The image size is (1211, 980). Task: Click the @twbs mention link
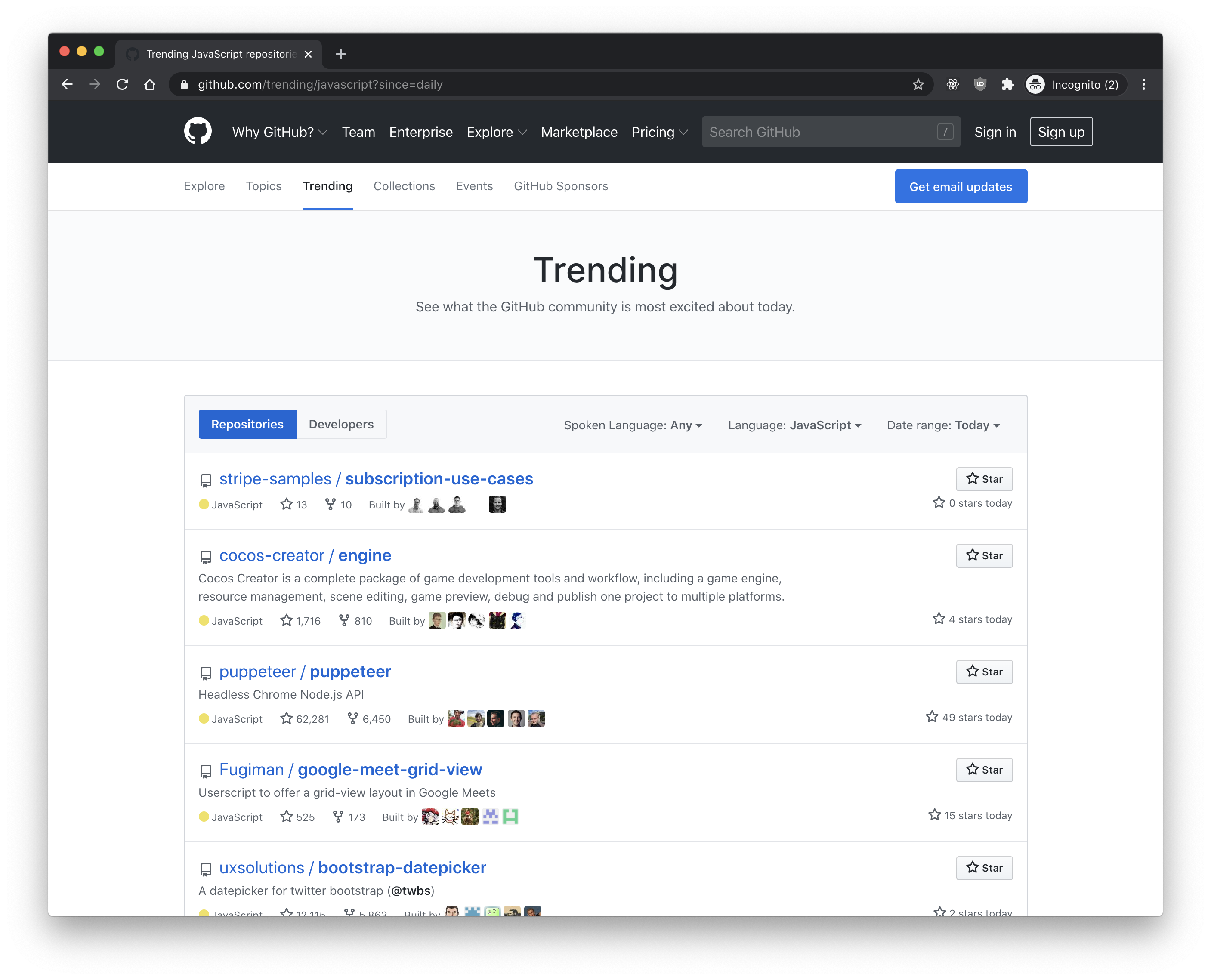coord(411,891)
